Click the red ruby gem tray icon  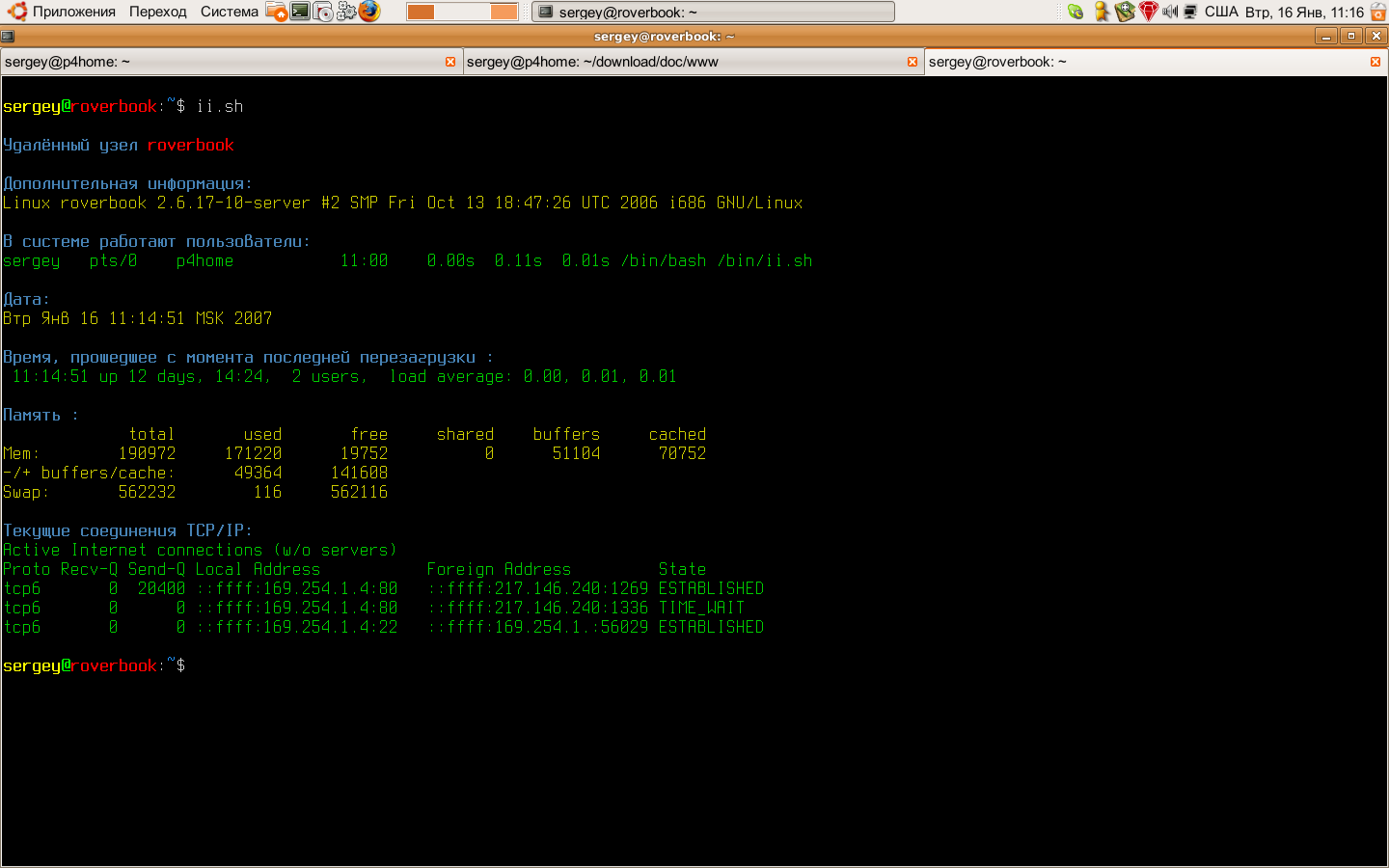[x=1148, y=12]
